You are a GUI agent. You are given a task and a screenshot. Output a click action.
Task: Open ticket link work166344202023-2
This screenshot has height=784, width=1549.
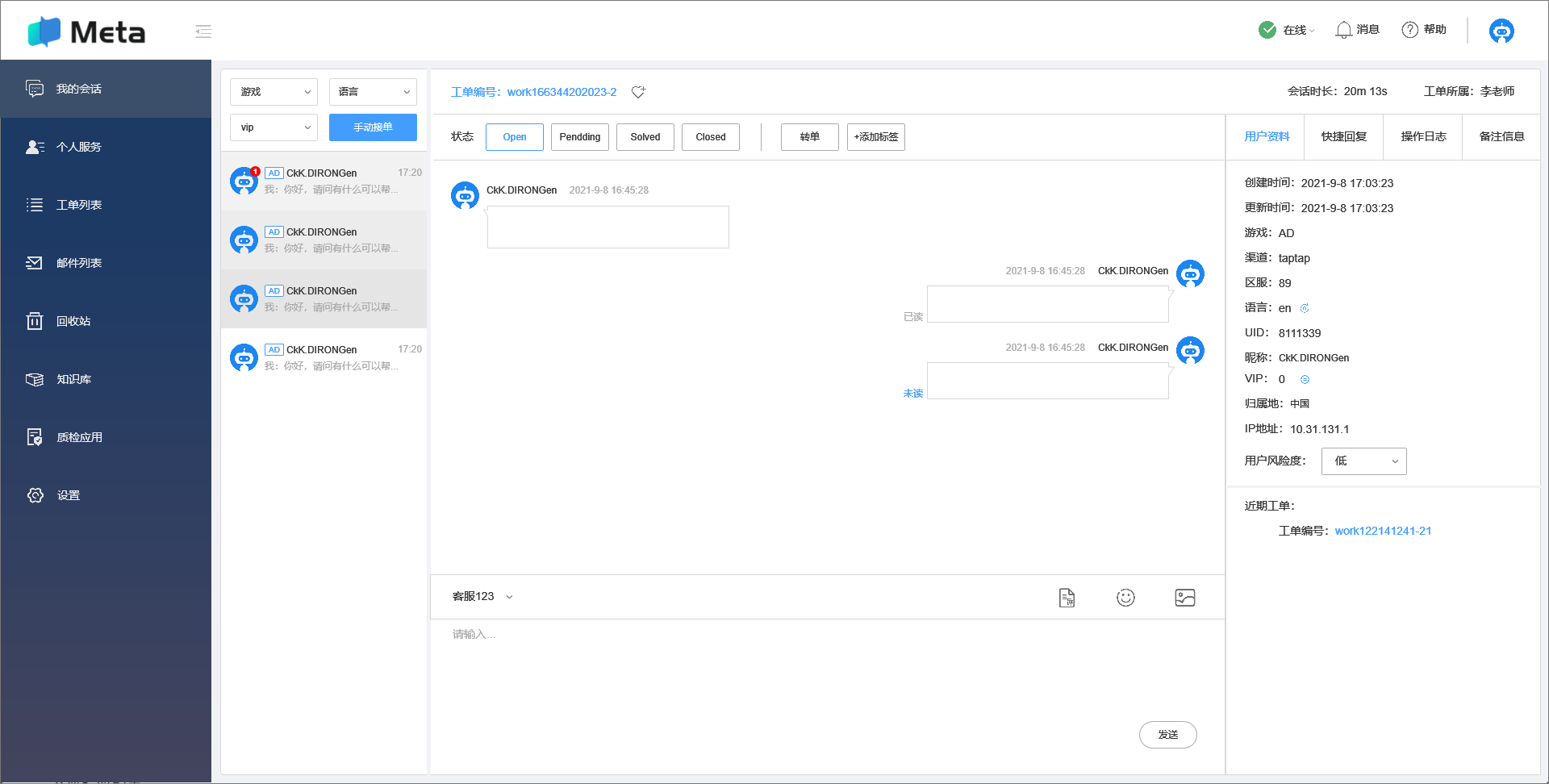click(x=562, y=92)
